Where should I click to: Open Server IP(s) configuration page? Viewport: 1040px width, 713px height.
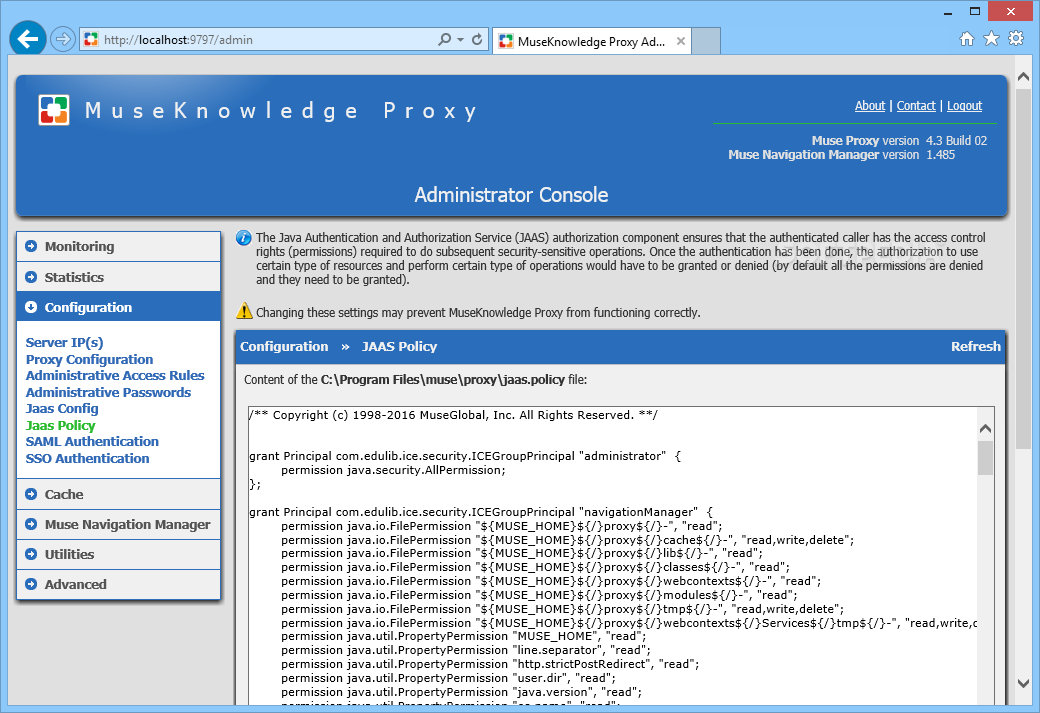pyautogui.click(x=64, y=342)
